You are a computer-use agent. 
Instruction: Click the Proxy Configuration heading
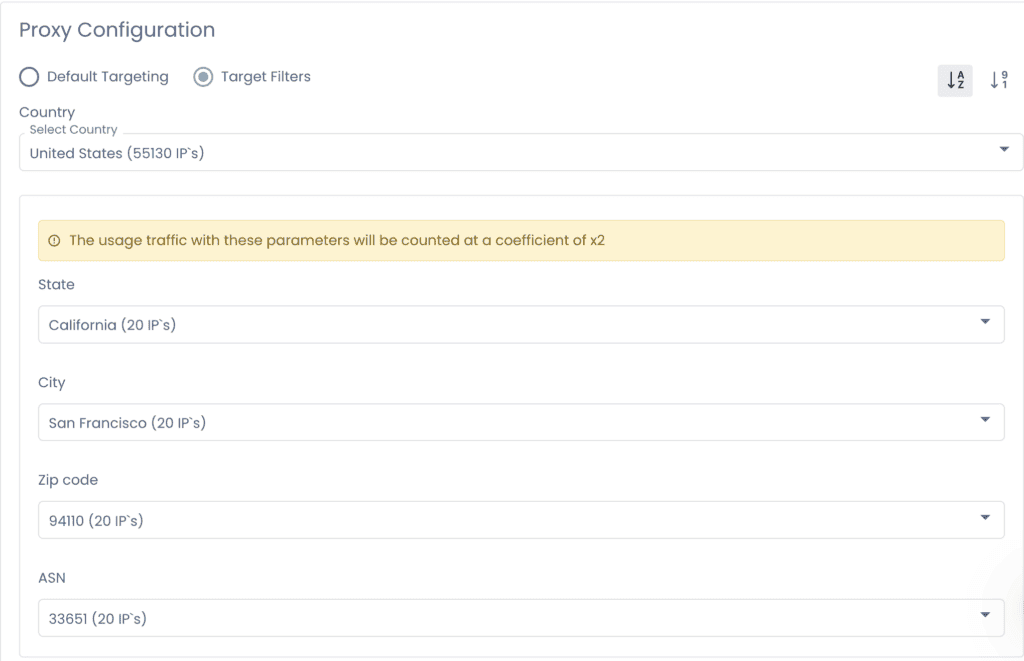117,30
